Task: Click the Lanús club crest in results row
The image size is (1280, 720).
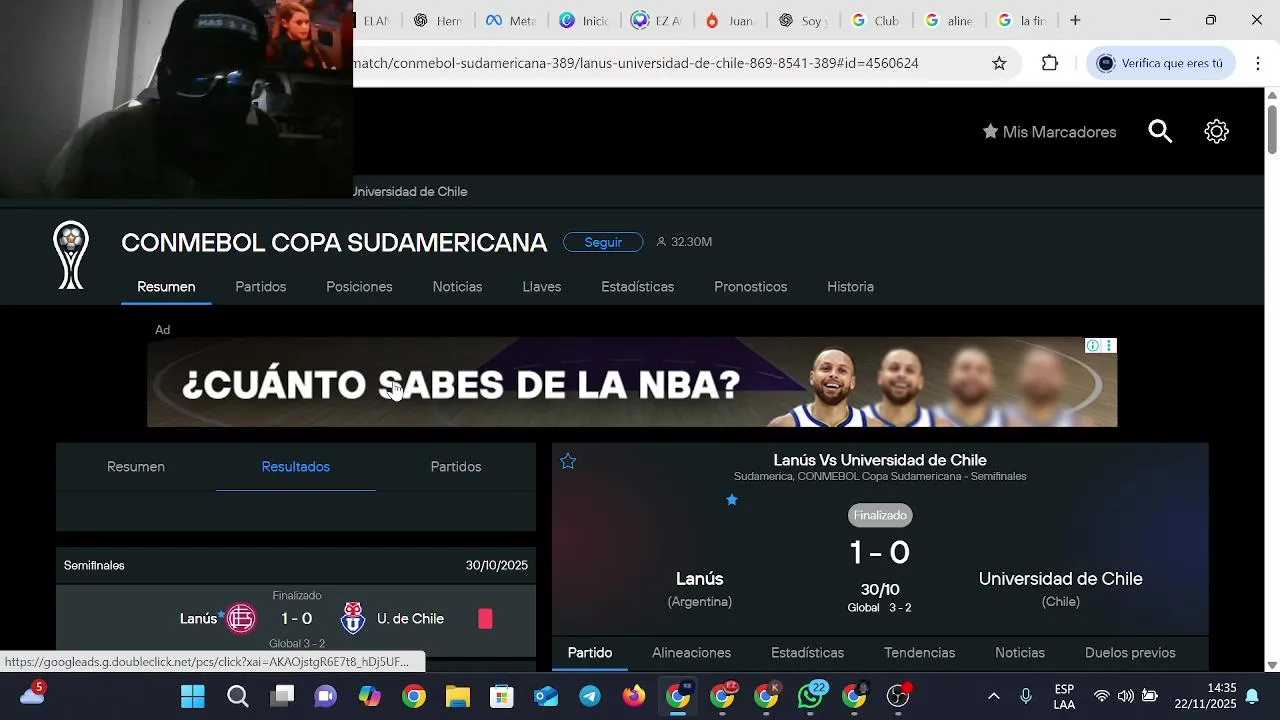Action: tap(241, 619)
